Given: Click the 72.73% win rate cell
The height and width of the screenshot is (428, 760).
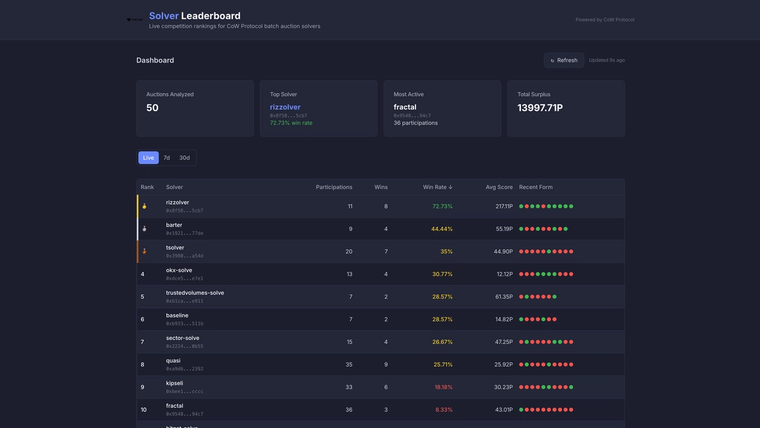Looking at the screenshot, I should (x=442, y=206).
